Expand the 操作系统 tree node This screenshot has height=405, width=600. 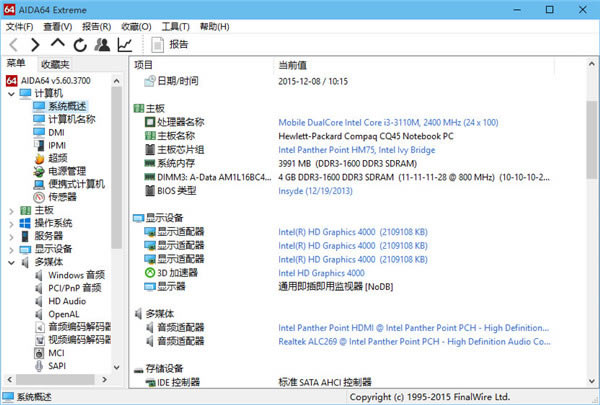(11, 223)
